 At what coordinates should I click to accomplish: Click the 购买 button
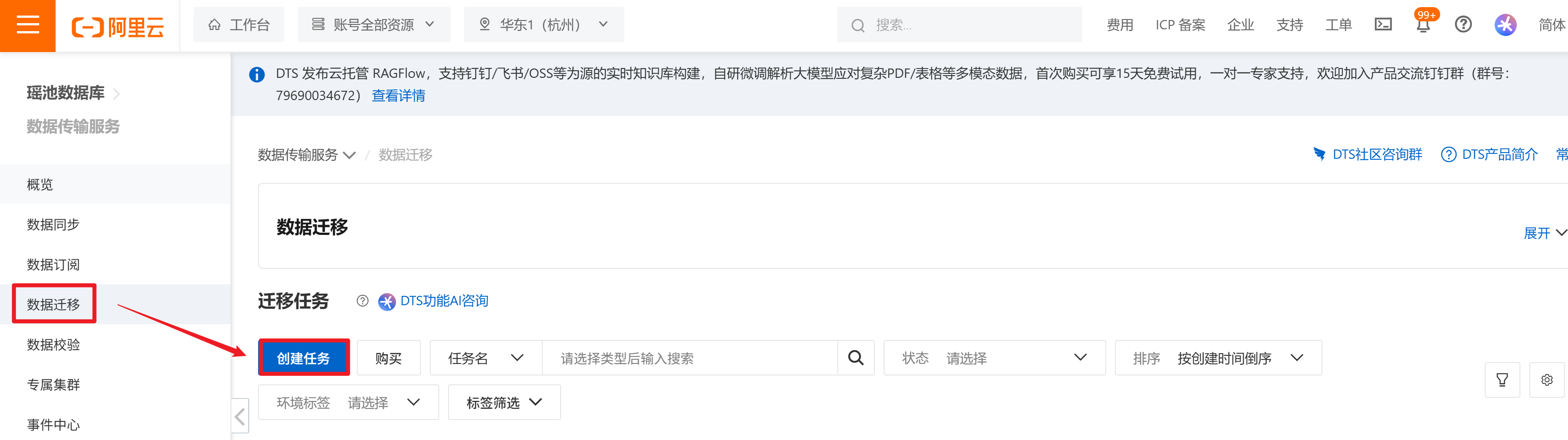click(388, 358)
